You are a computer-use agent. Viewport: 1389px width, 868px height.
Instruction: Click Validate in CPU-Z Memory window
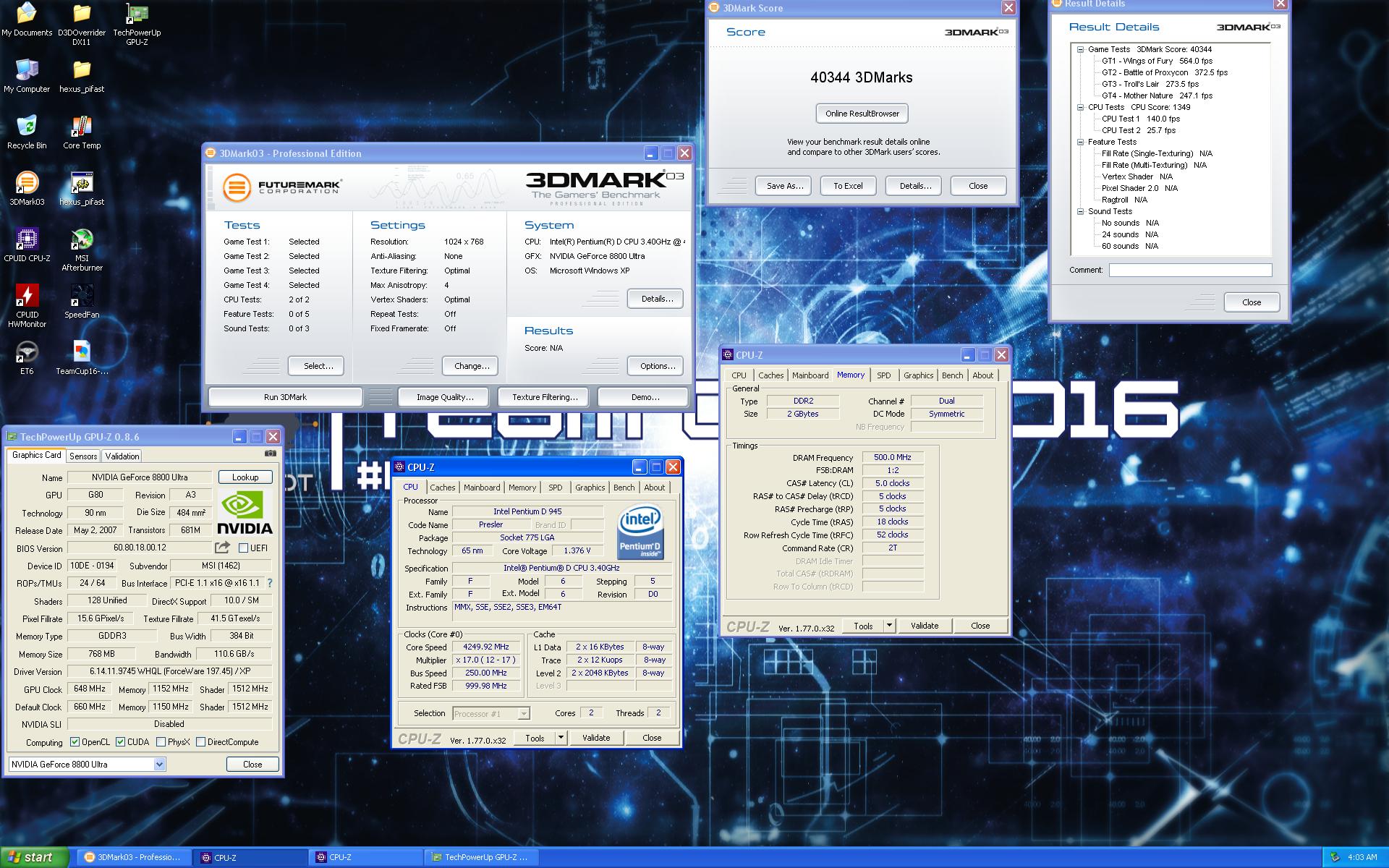925,626
